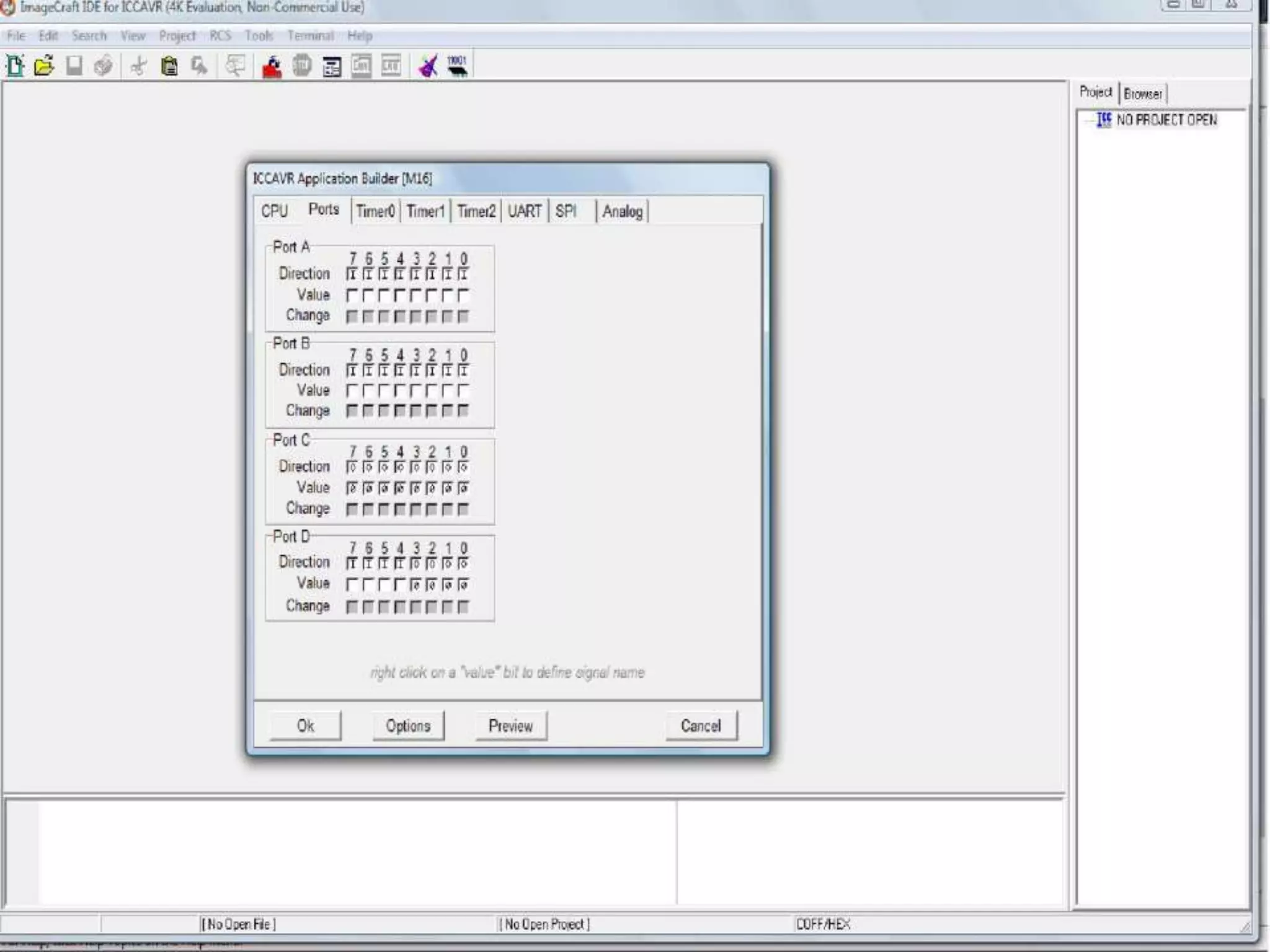Click the Open File folder icon

[x=44, y=65]
